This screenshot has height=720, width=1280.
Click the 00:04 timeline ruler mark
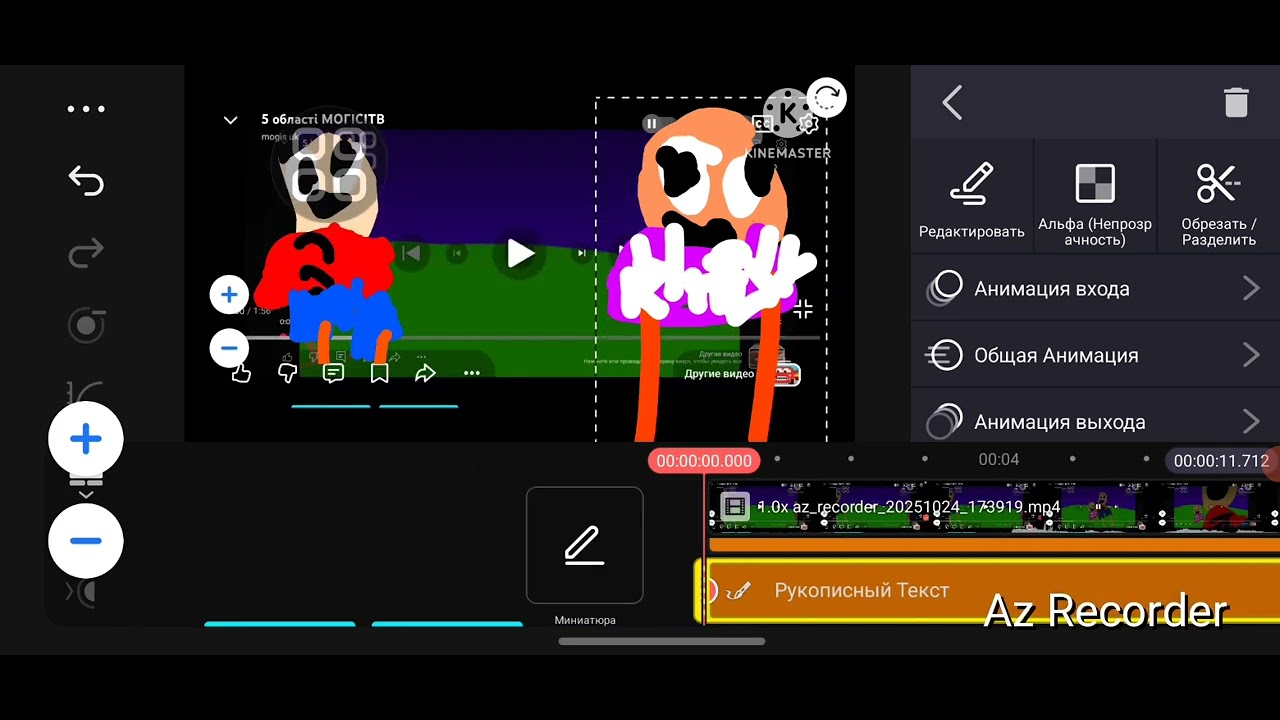pos(999,460)
